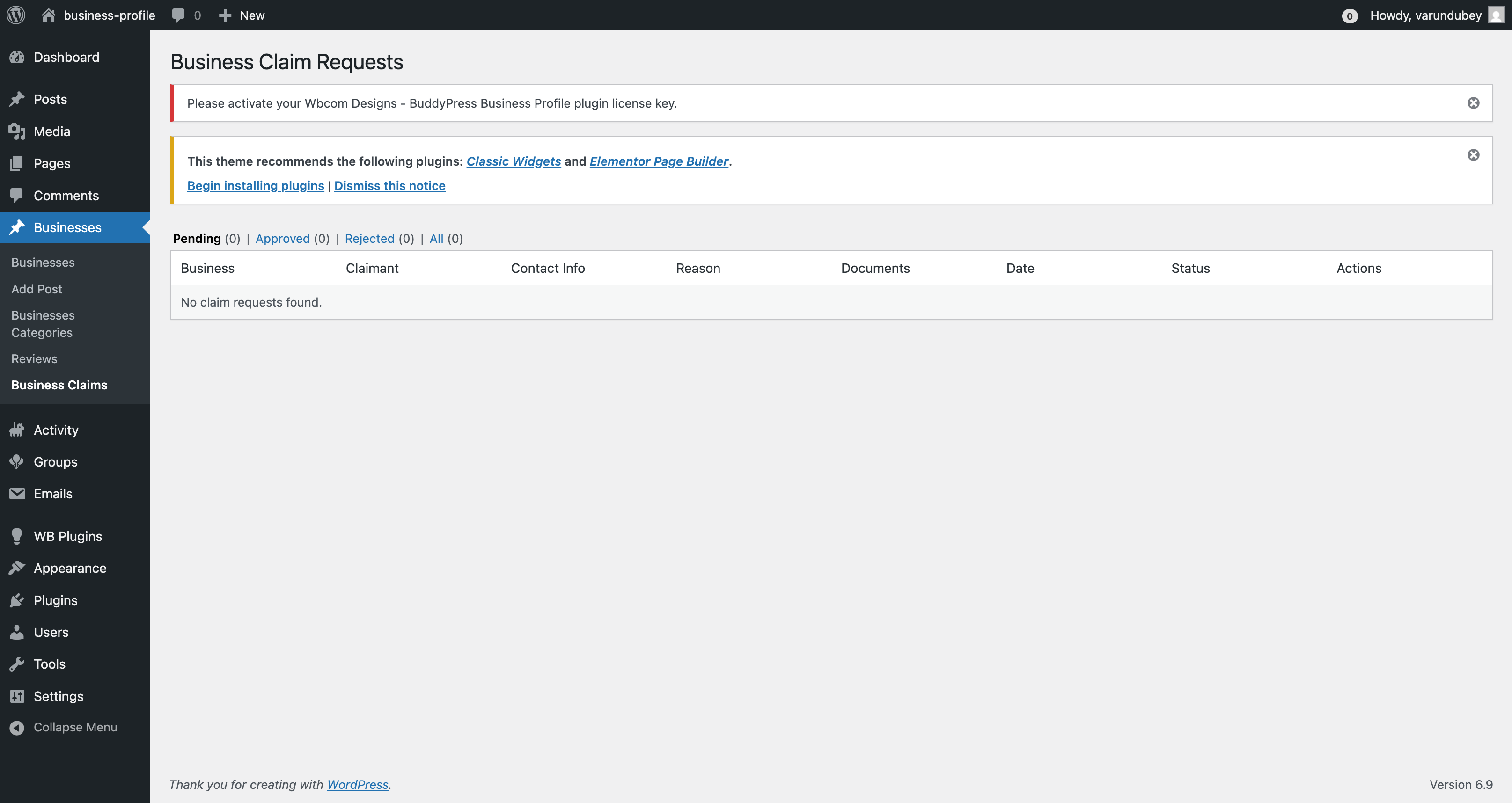The height and width of the screenshot is (803, 1512).
Task: Click the Status column header
Action: point(1190,268)
